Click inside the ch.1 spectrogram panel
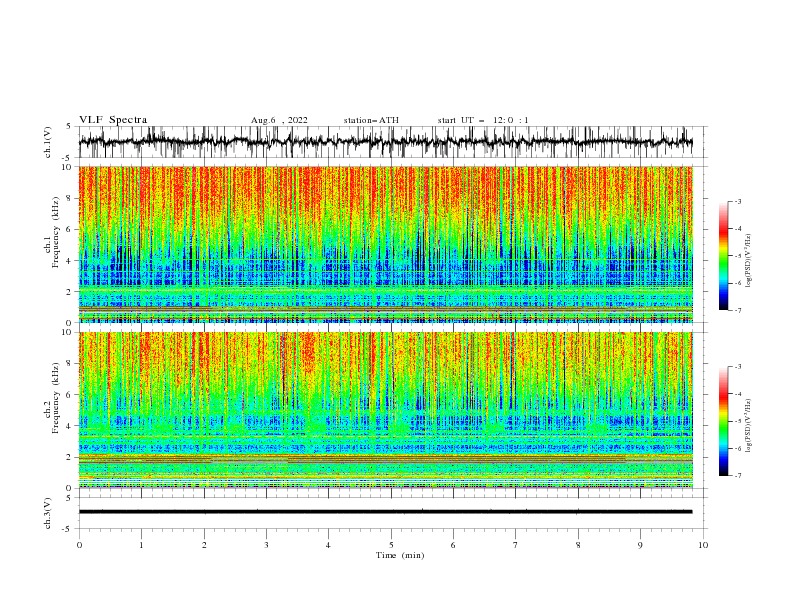 pos(386,244)
